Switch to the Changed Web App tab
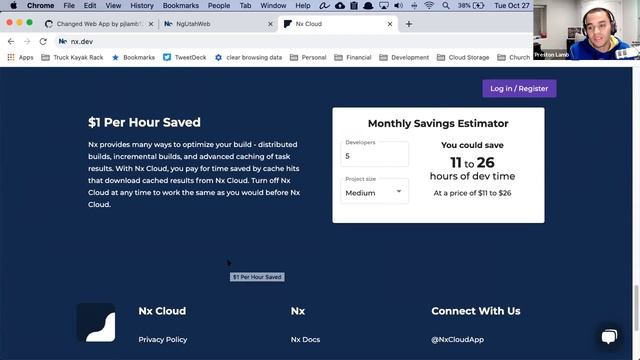 [98, 24]
